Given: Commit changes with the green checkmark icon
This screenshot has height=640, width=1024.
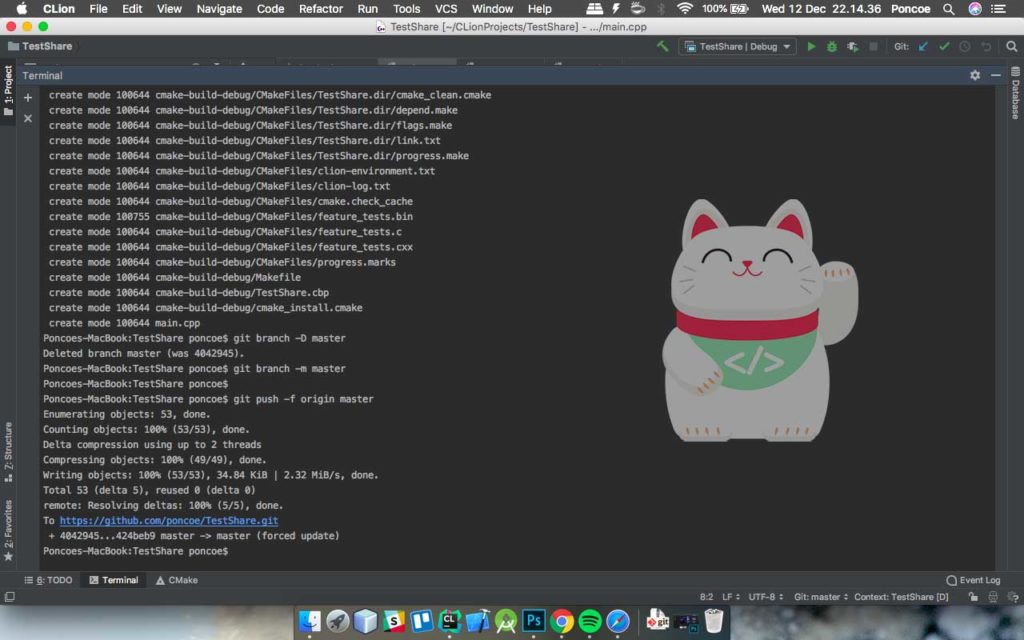Looking at the screenshot, I should (x=944, y=46).
